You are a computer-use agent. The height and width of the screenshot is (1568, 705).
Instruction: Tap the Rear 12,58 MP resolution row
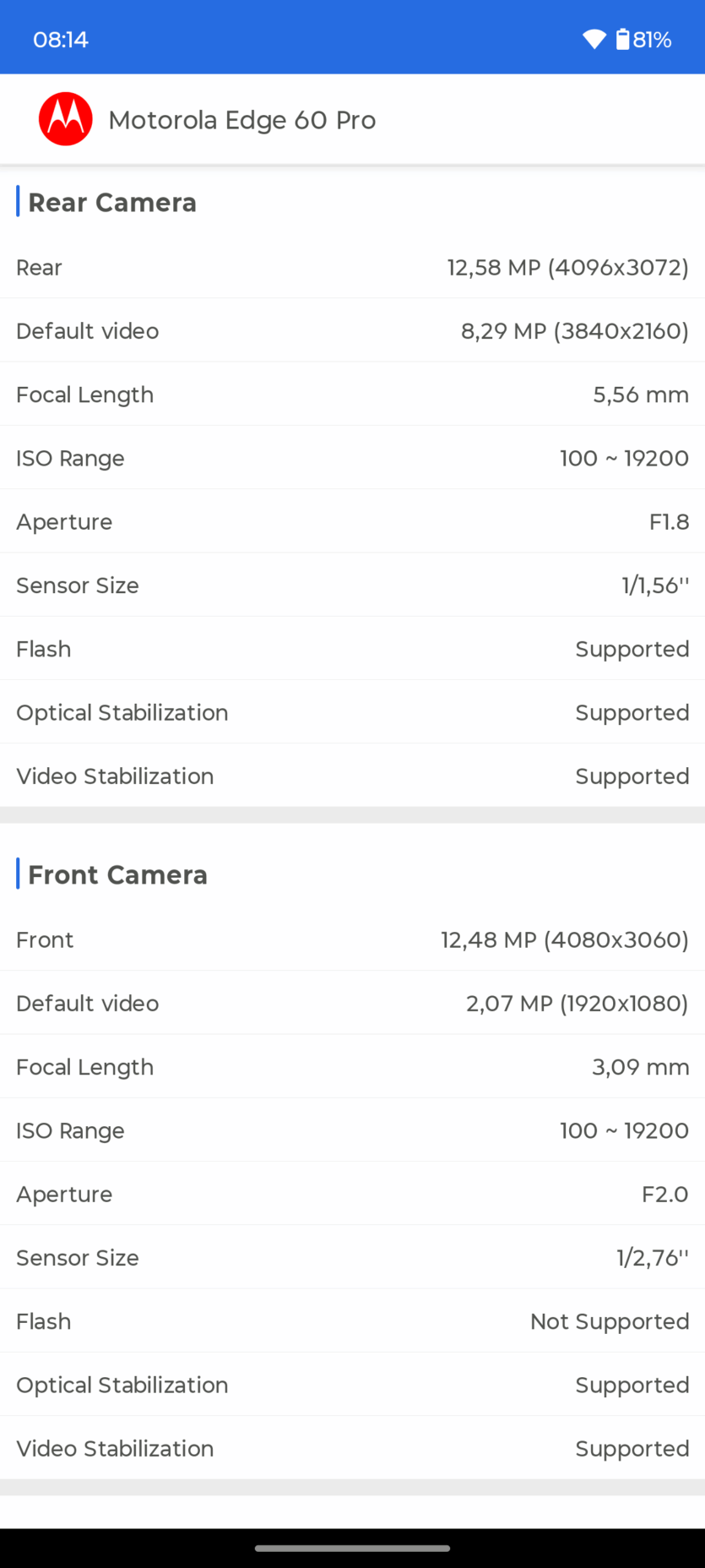click(x=352, y=268)
